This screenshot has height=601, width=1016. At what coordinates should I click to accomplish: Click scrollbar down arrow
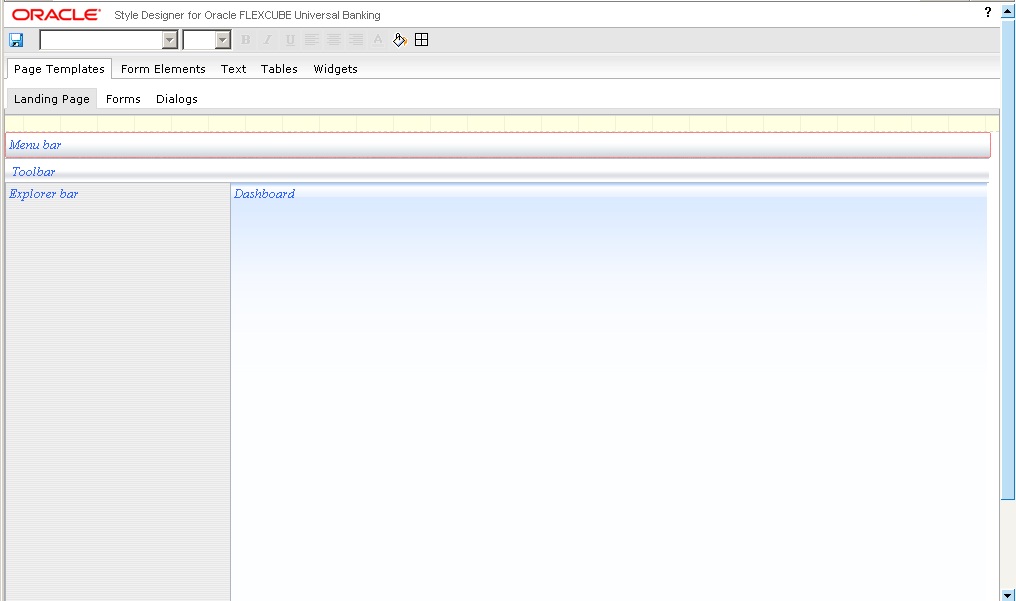1008,595
